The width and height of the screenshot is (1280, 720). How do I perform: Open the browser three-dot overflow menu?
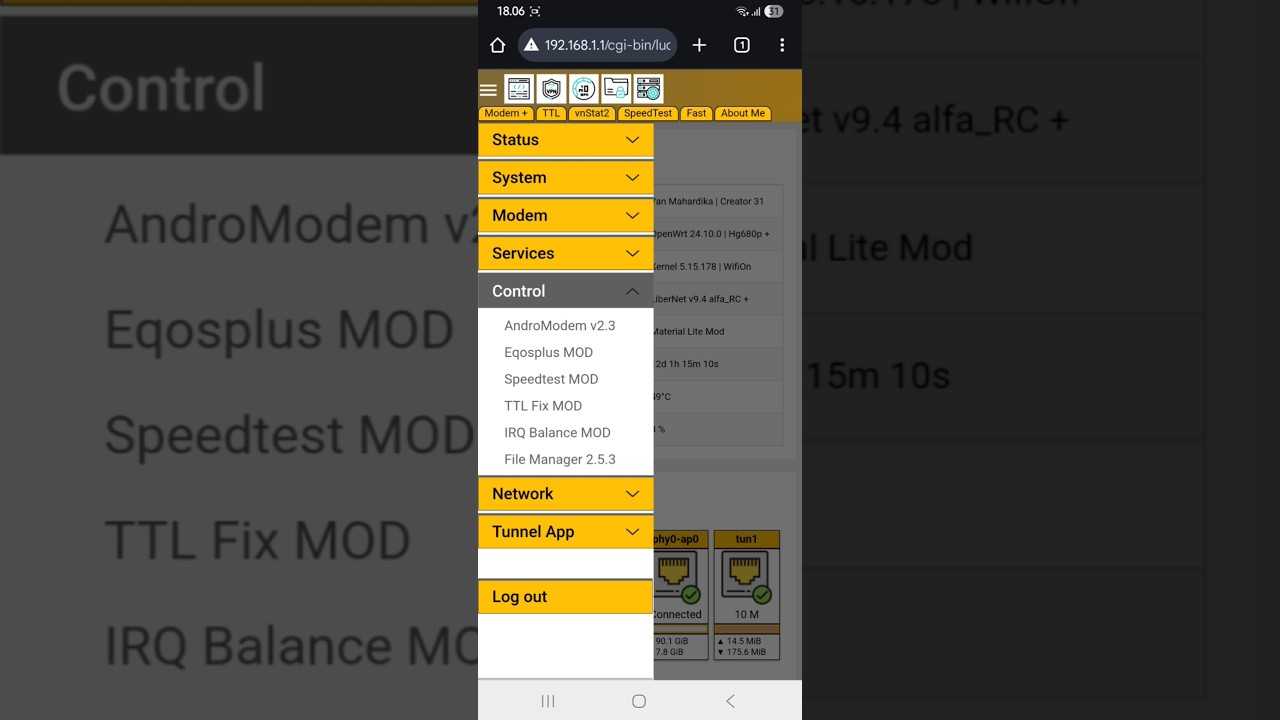point(782,45)
